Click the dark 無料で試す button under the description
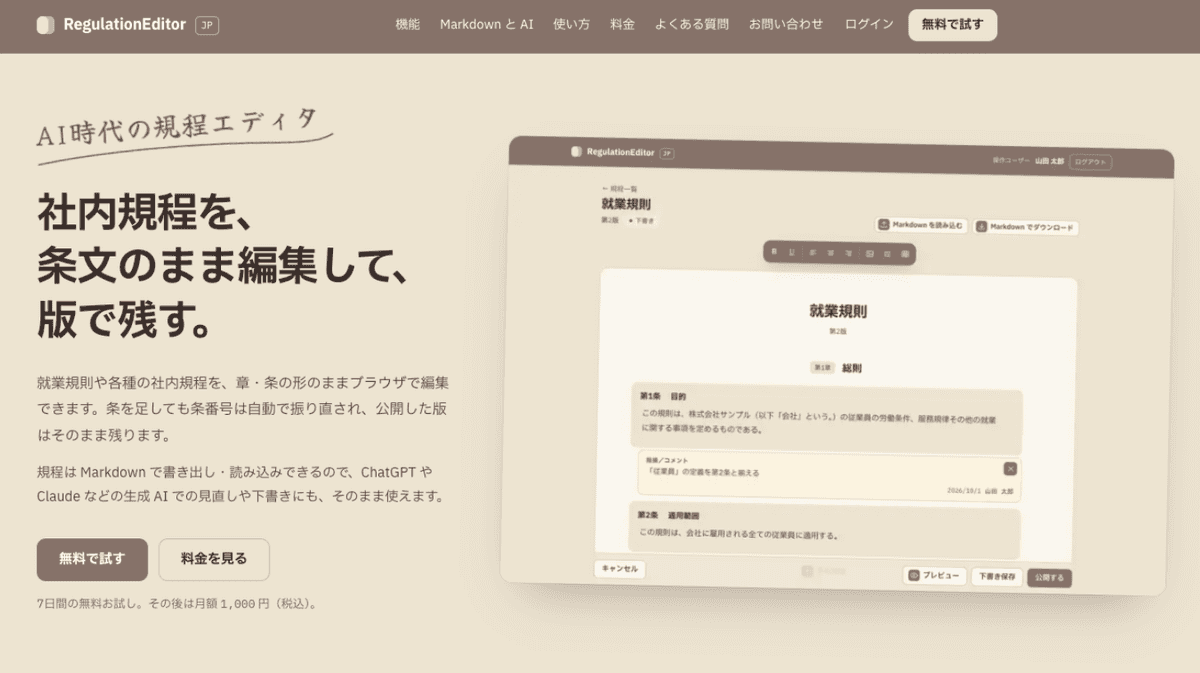The image size is (1200, 673). [x=92, y=559]
